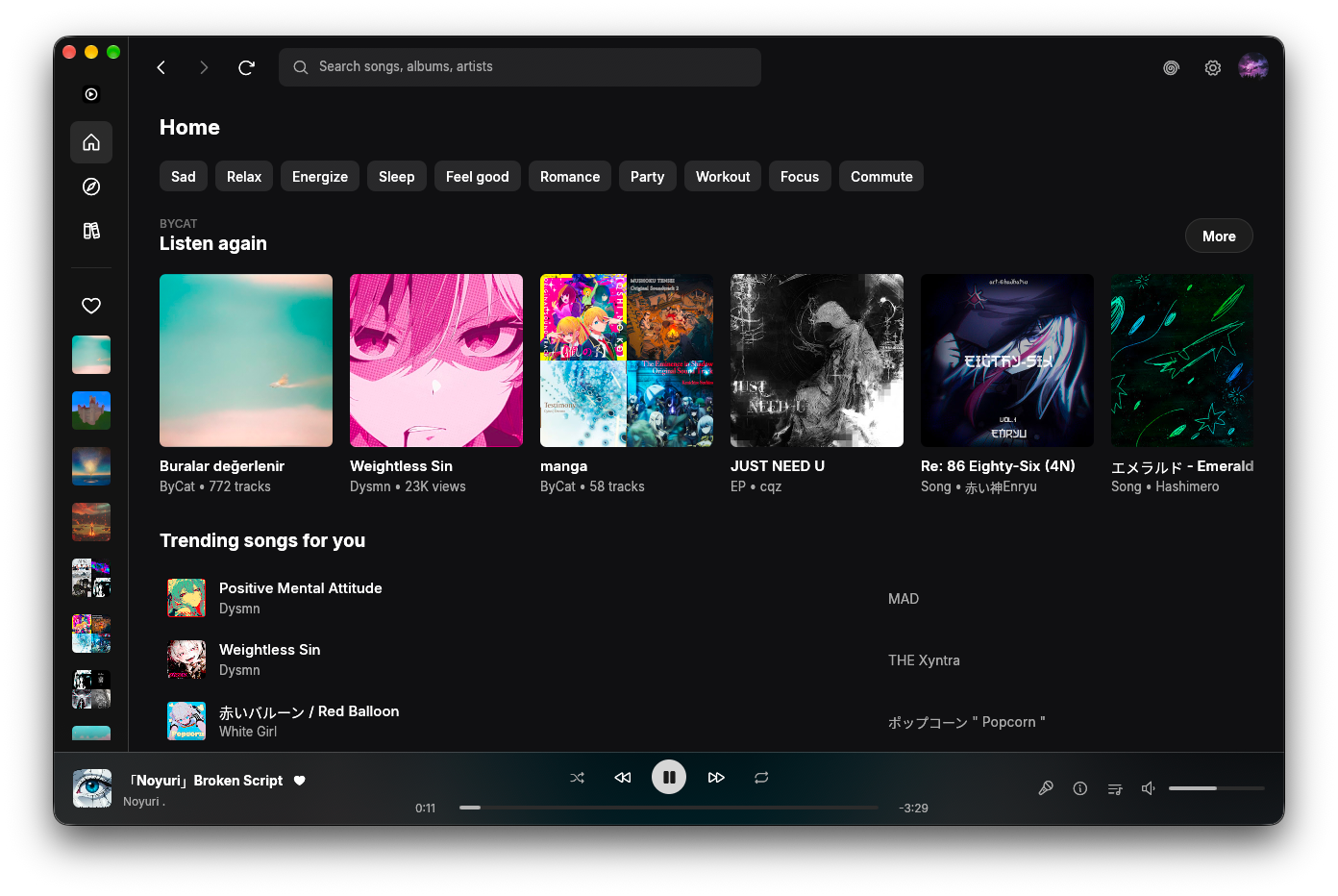This screenshot has height=896, width=1338.
Task: Go to the previous track
Action: pos(623,777)
